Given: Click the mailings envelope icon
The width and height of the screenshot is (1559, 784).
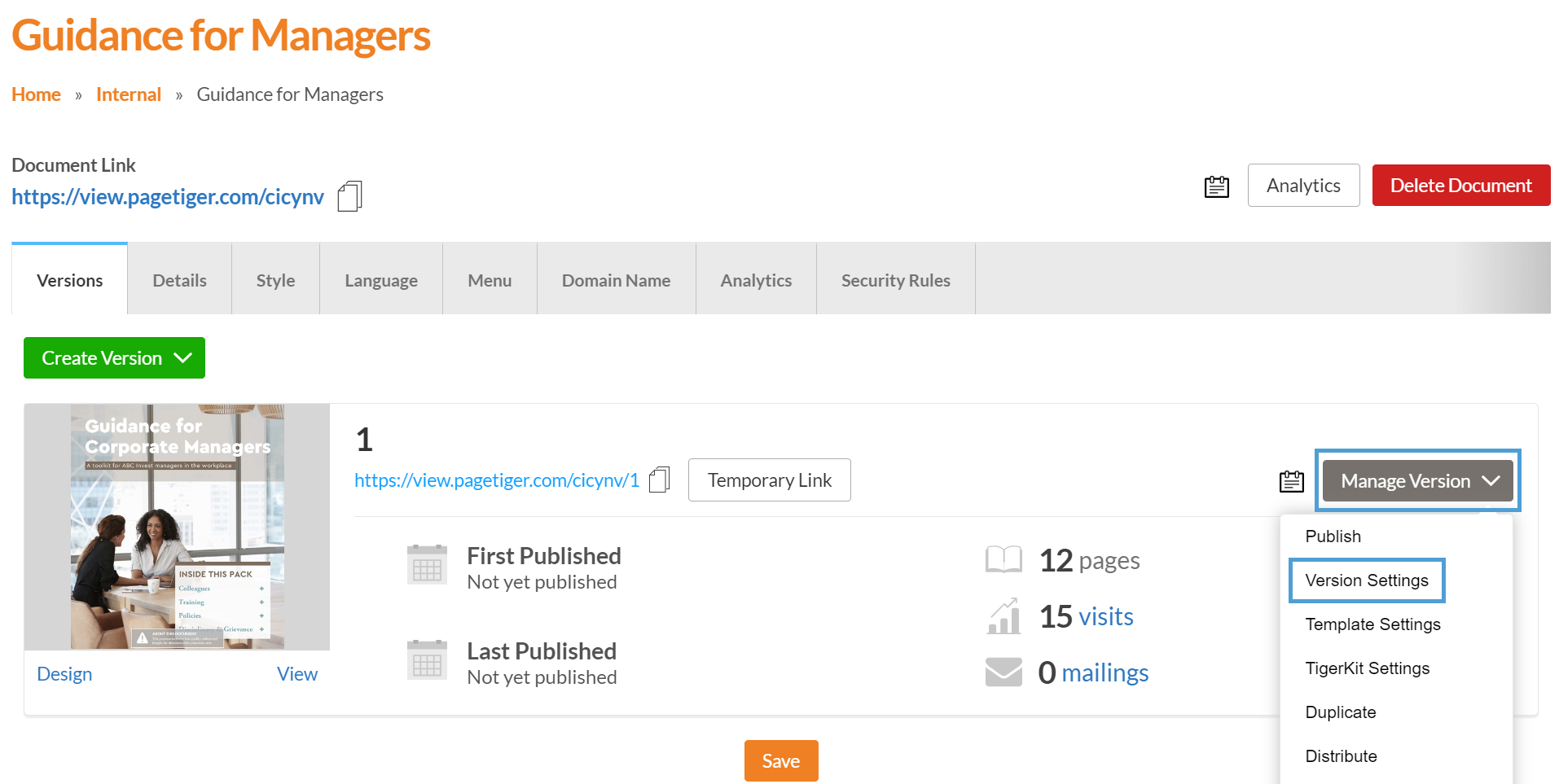Looking at the screenshot, I should (x=1003, y=672).
